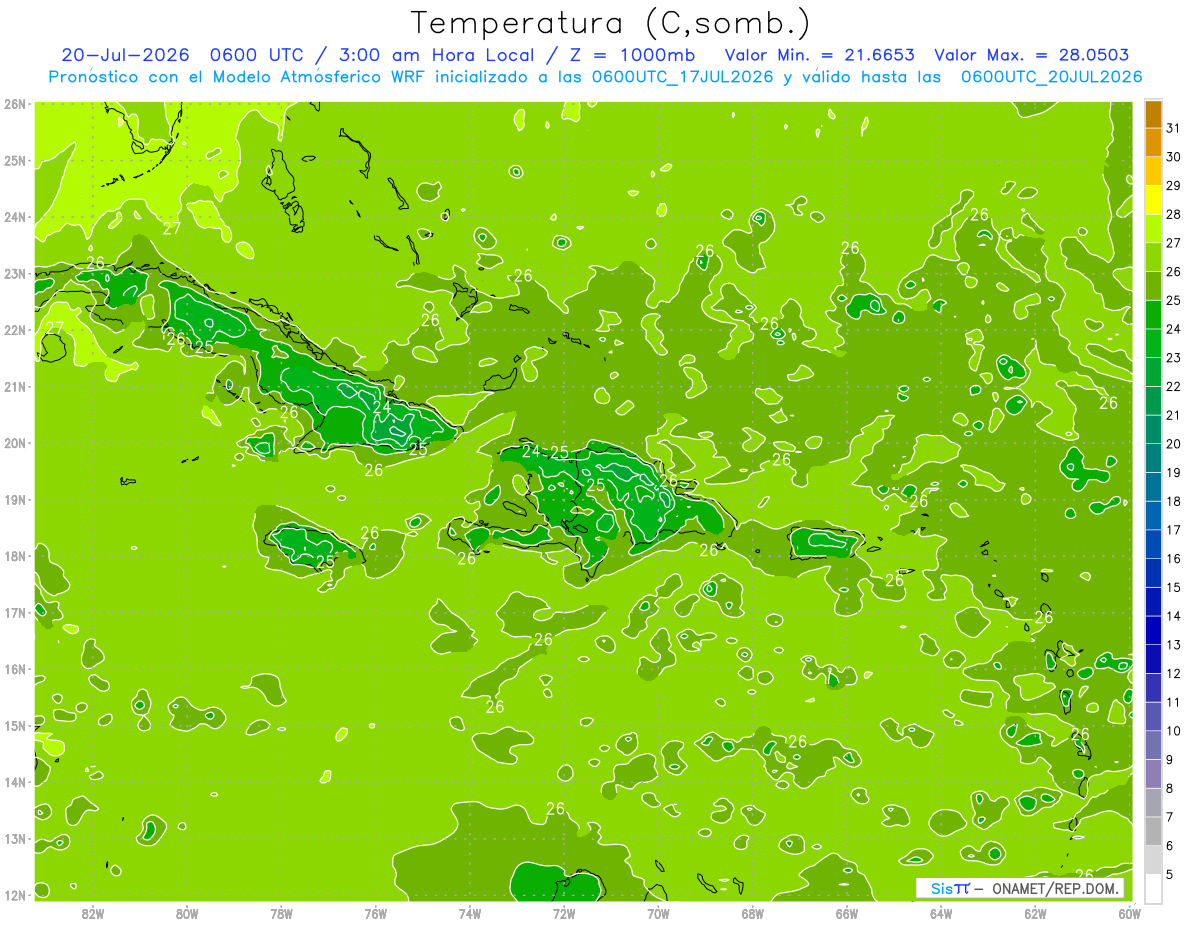Click the "Valor Min. = 21.6653" value
1200x927 pixels.
coord(818,55)
